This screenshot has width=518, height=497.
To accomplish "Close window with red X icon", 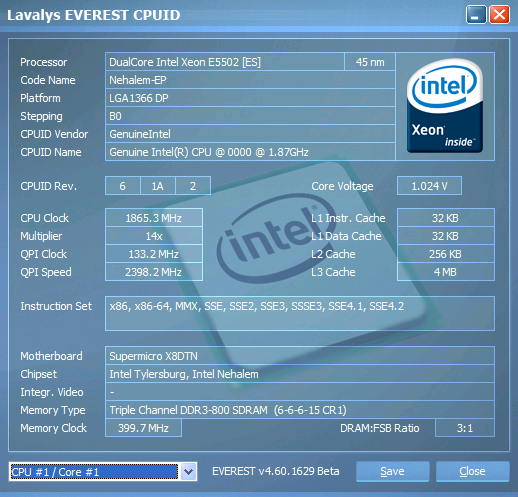I will pyautogui.click(x=499, y=15).
